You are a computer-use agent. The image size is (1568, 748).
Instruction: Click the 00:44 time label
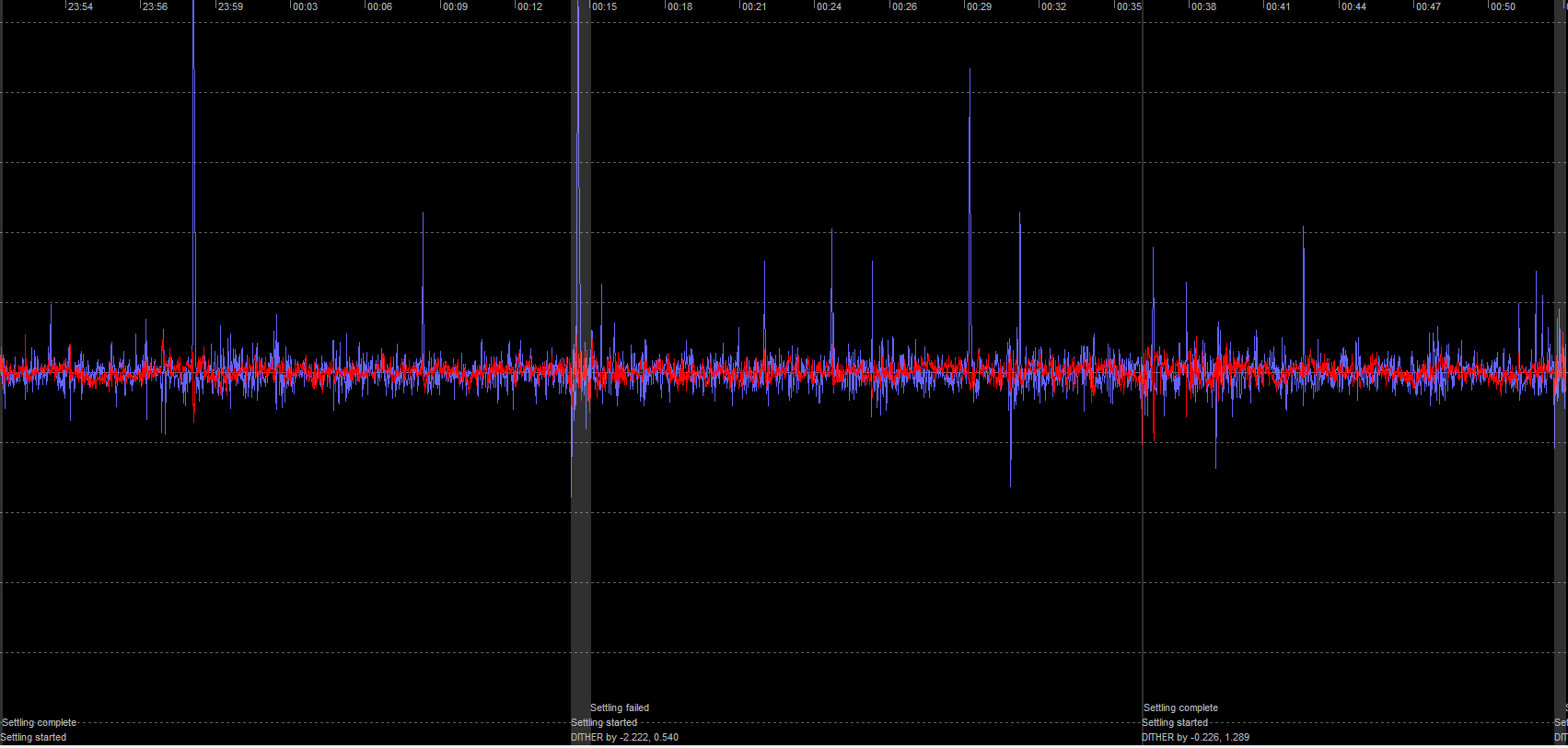tap(1354, 6)
